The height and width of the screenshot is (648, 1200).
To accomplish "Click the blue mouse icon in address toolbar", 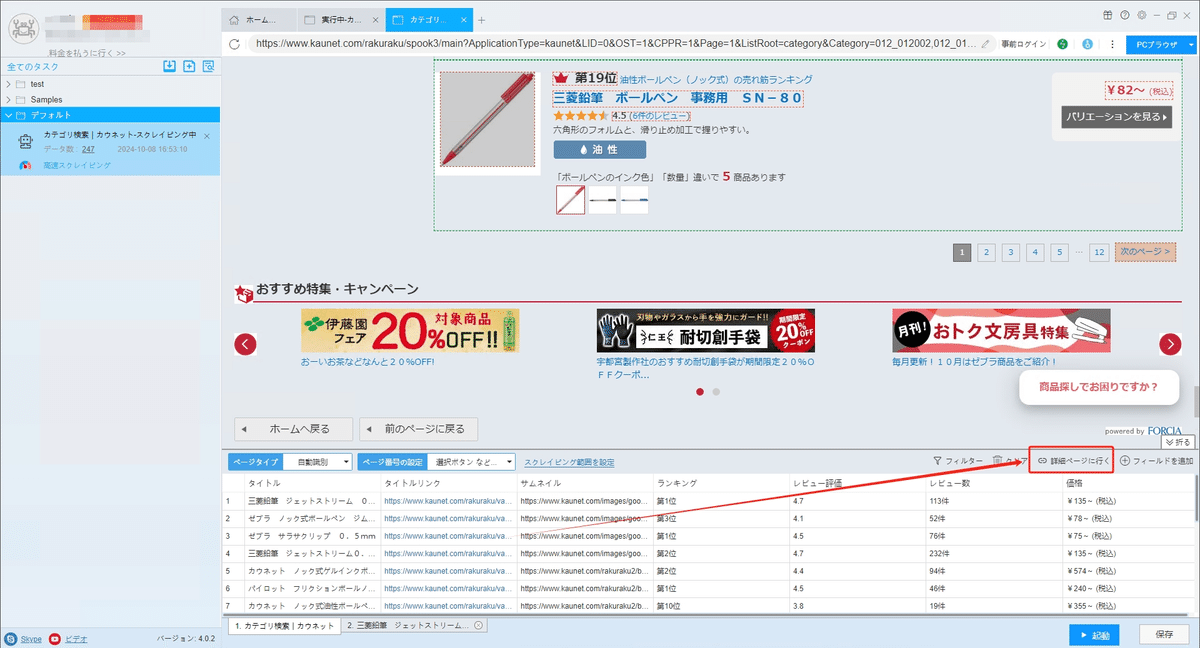I will (x=1087, y=44).
